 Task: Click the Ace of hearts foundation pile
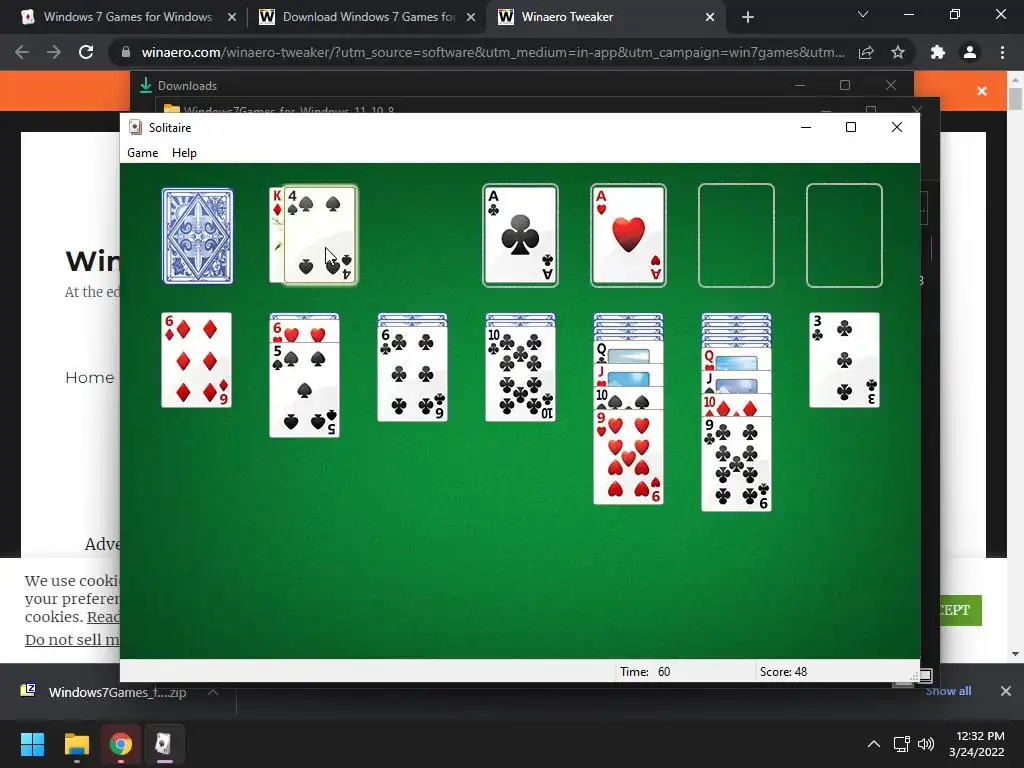(x=628, y=236)
